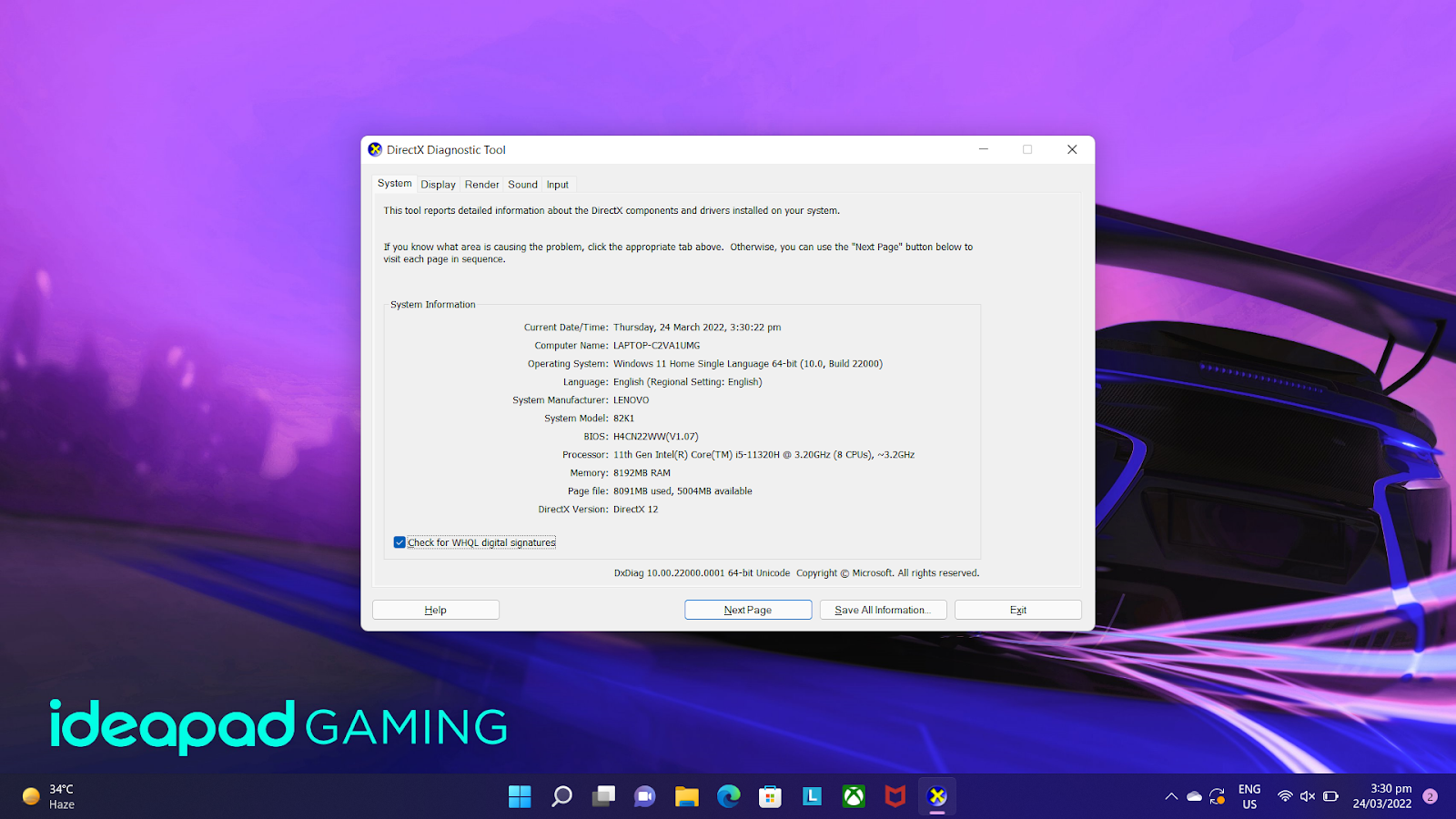Viewport: 1456px width, 819px height.
Task: Open taskbar Search
Action: (562, 796)
